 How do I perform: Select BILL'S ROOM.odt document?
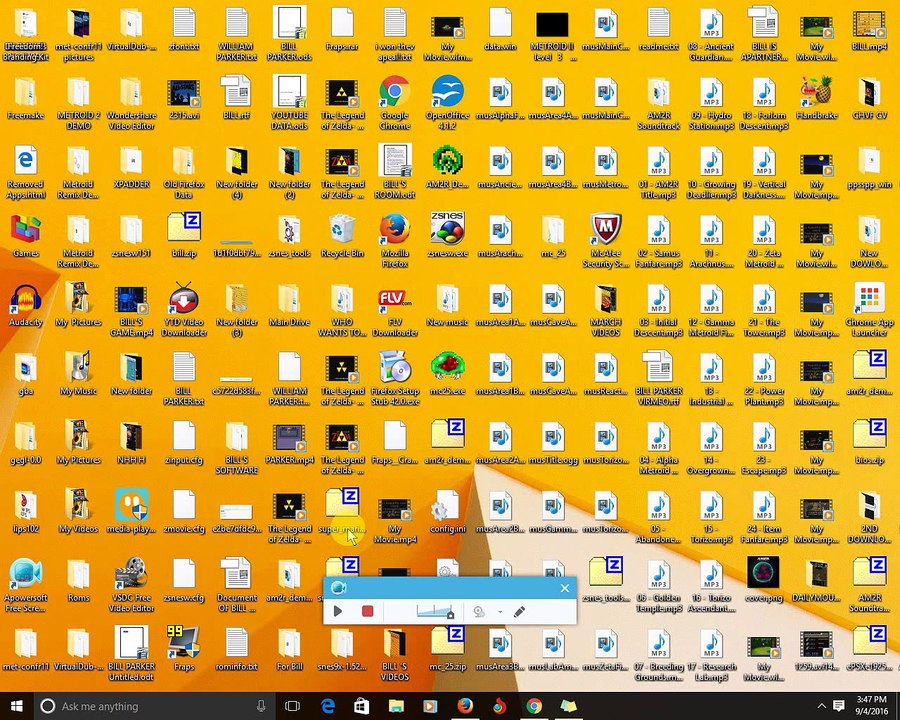(x=395, y=172)
